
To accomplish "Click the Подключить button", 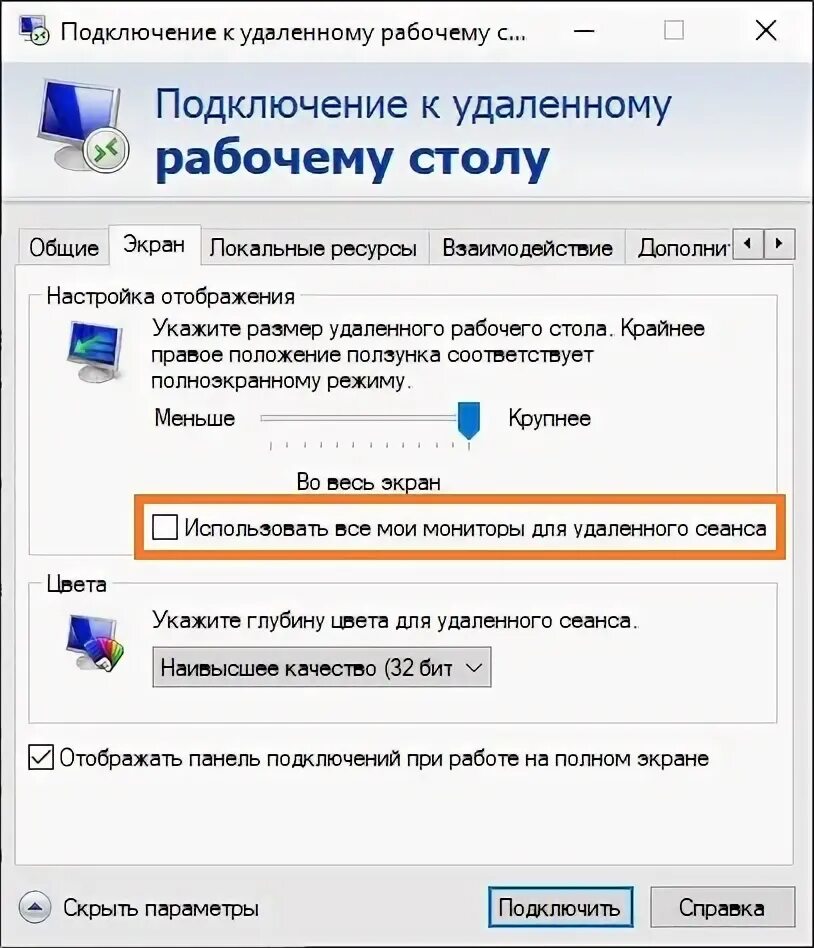I will point(560,907).
